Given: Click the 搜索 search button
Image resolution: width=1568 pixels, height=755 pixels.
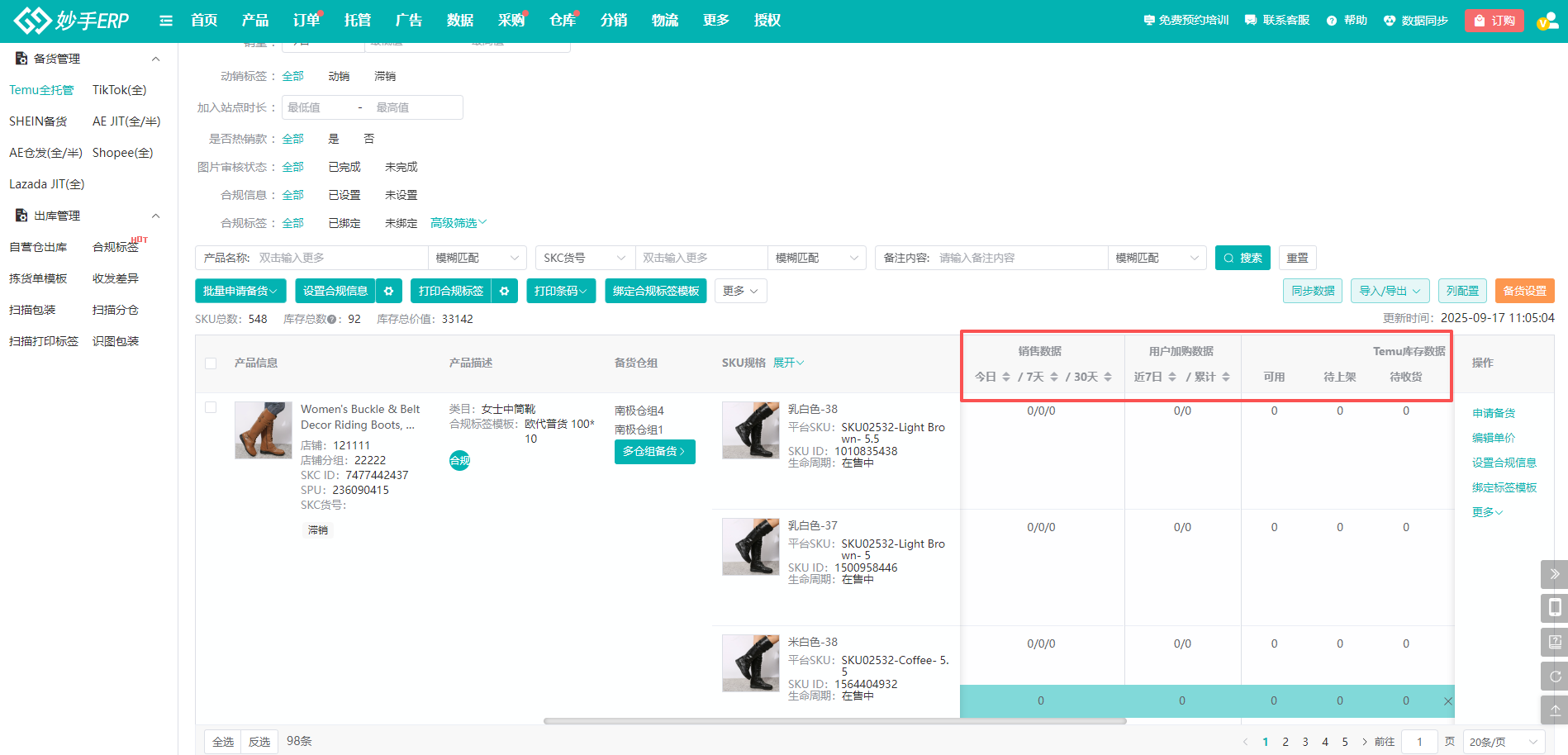Looking at the screenshot, I should point(1243,258).
